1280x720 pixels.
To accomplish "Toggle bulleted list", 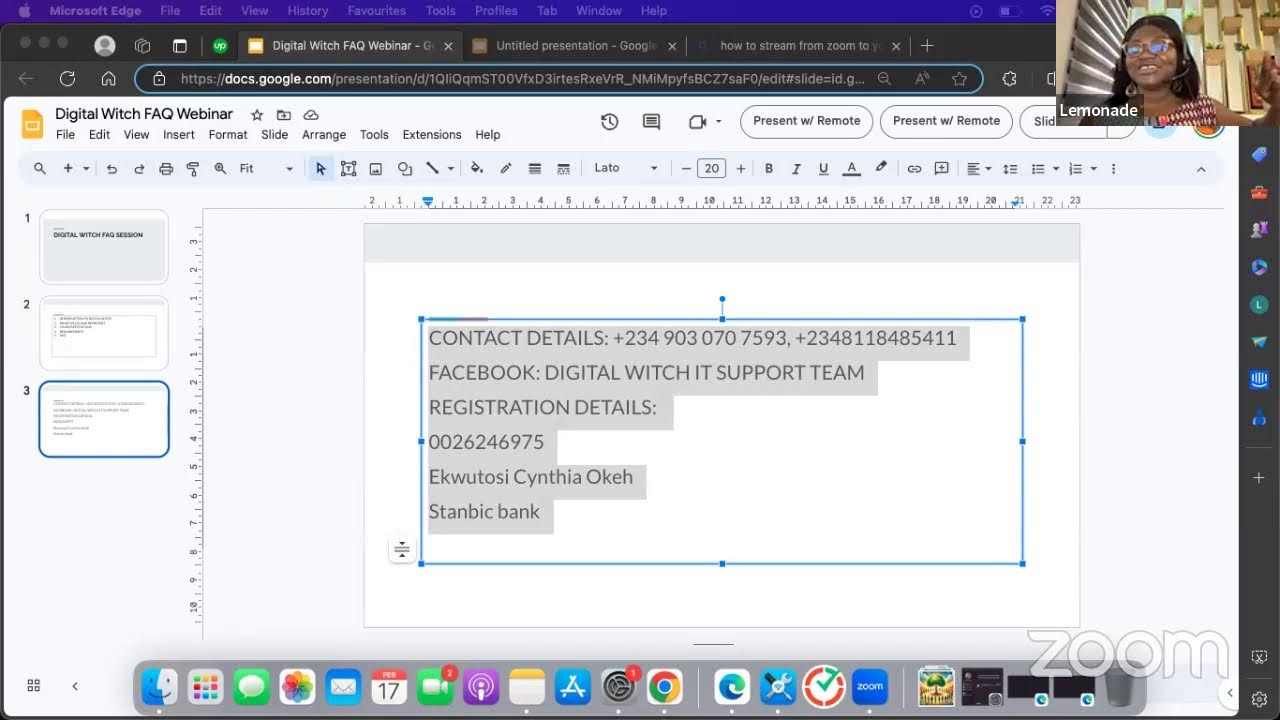I will tap(1038, 169).
